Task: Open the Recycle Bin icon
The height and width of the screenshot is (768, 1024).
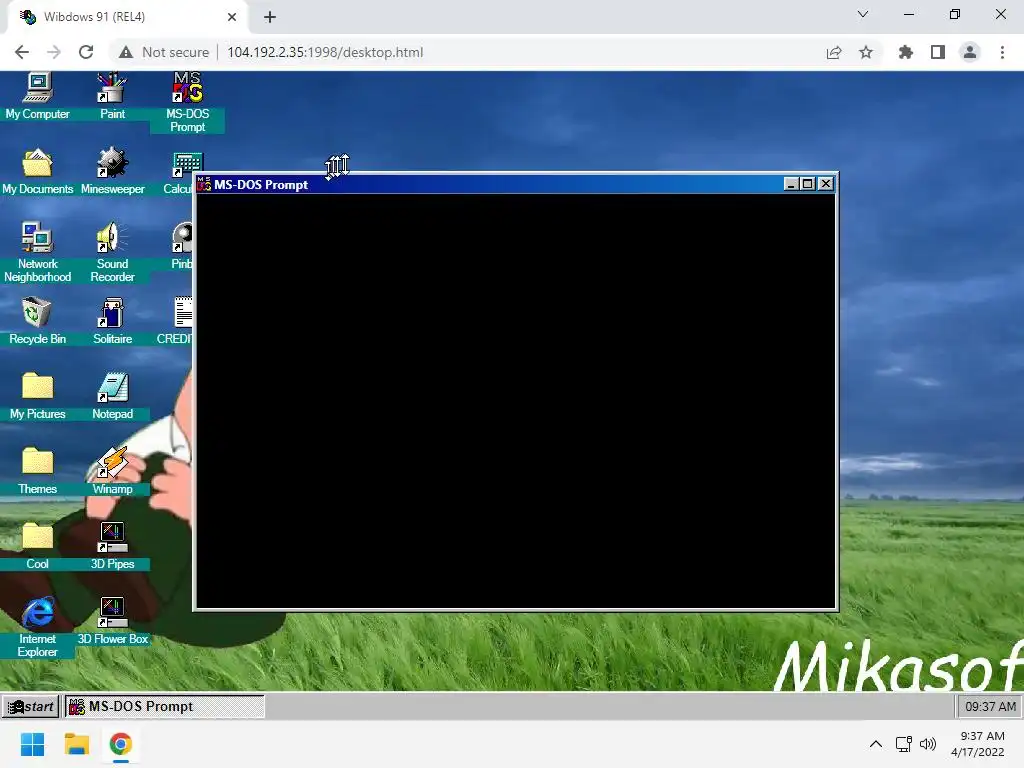Action: [x=37, y=321]
